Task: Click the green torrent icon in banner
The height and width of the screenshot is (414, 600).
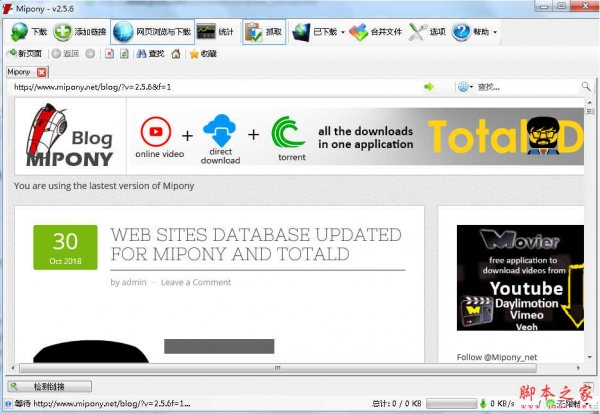Action: [x=288, y=133]
